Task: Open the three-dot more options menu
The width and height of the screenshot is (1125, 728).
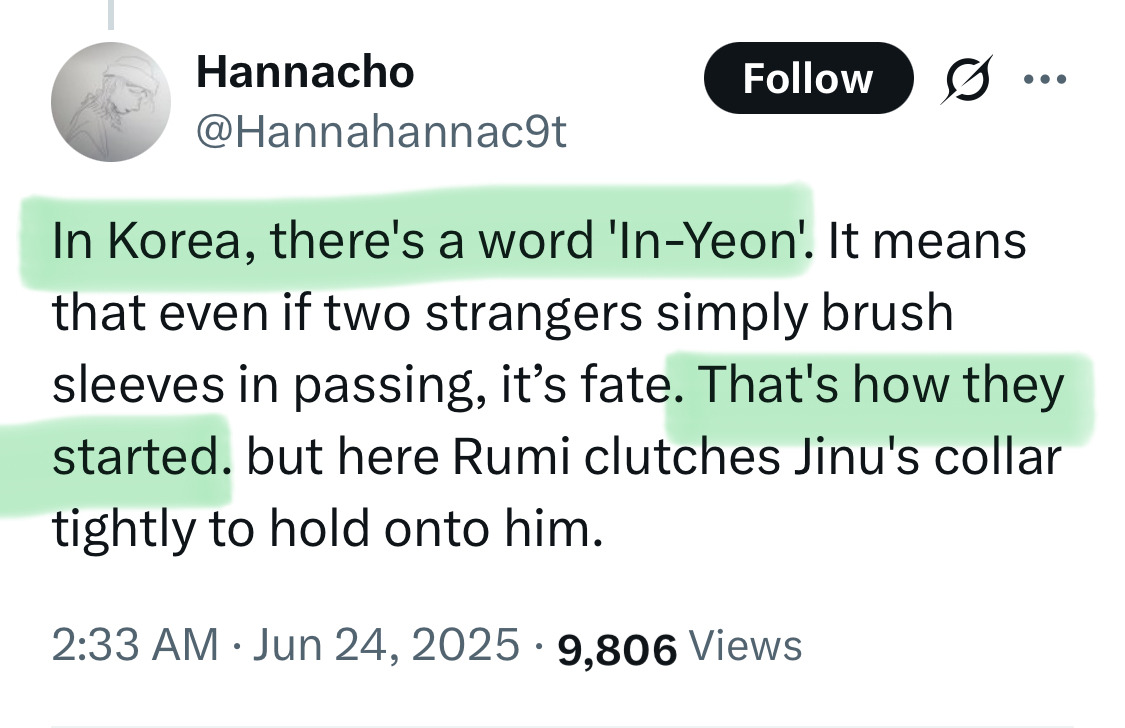Action: tap(1045, 79)
